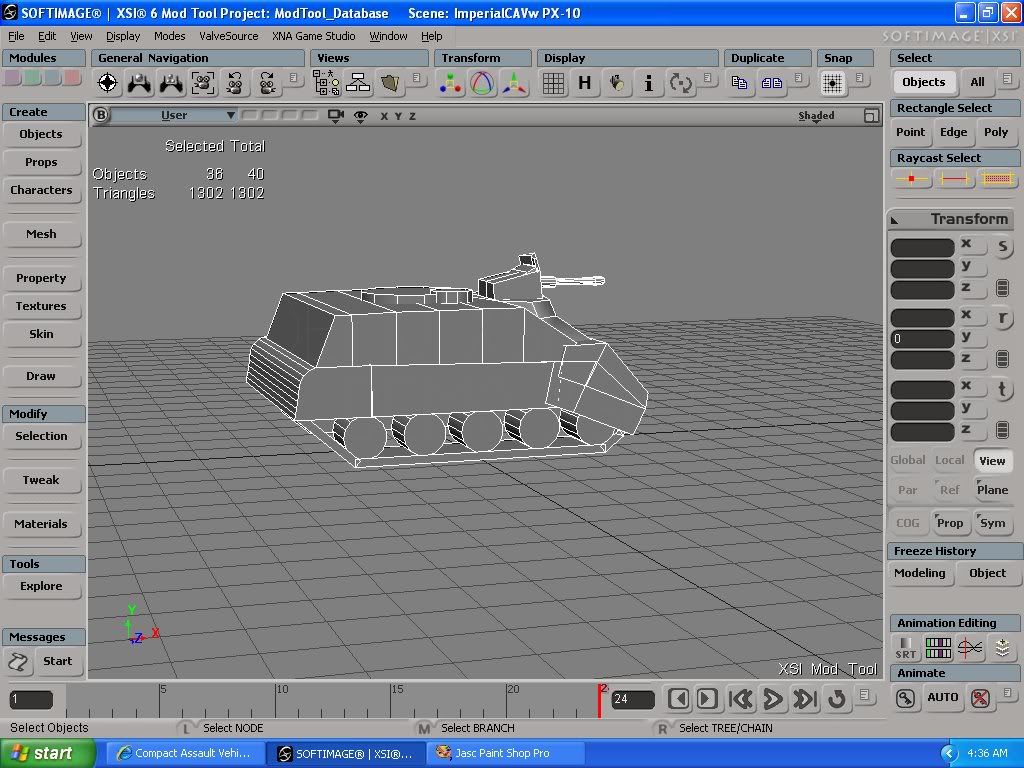Click the Duplicate multiple copies icon
The height and width of the screenshot is (768, 1024).
coord(771,83)
